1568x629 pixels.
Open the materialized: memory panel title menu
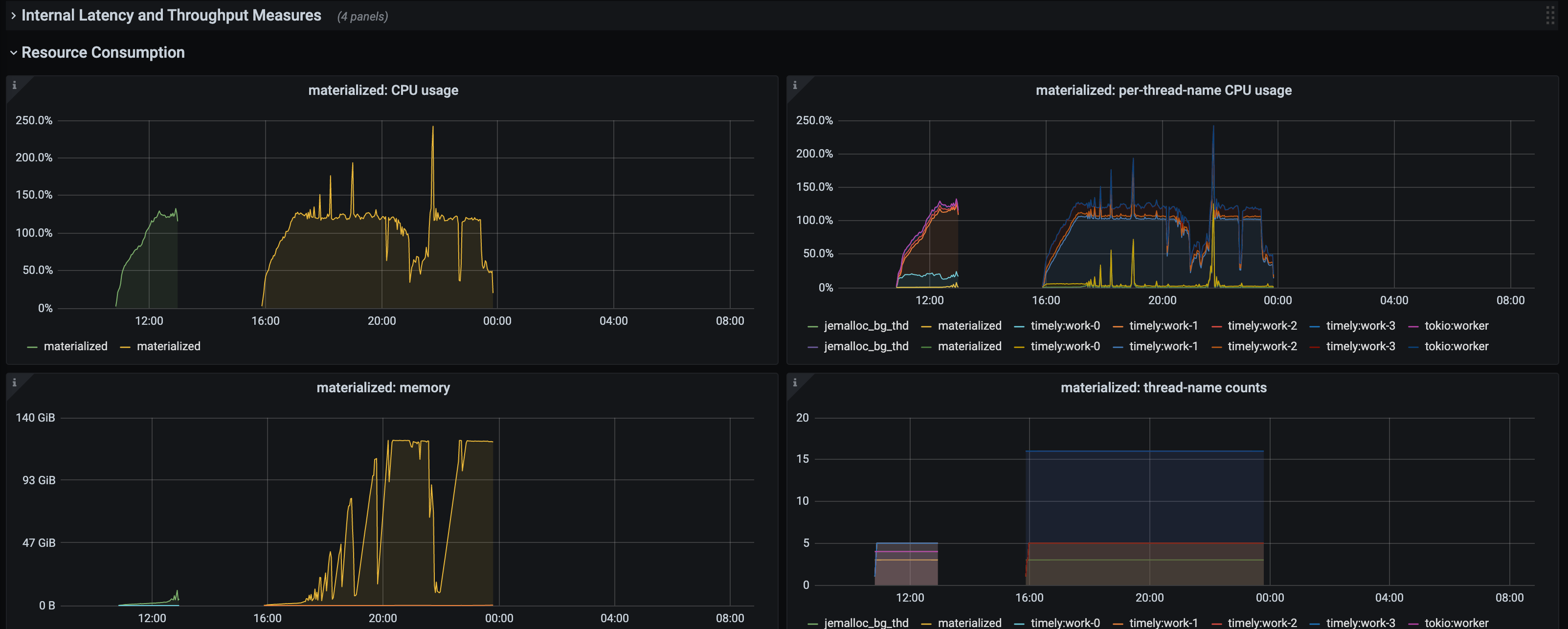point(383,387)
